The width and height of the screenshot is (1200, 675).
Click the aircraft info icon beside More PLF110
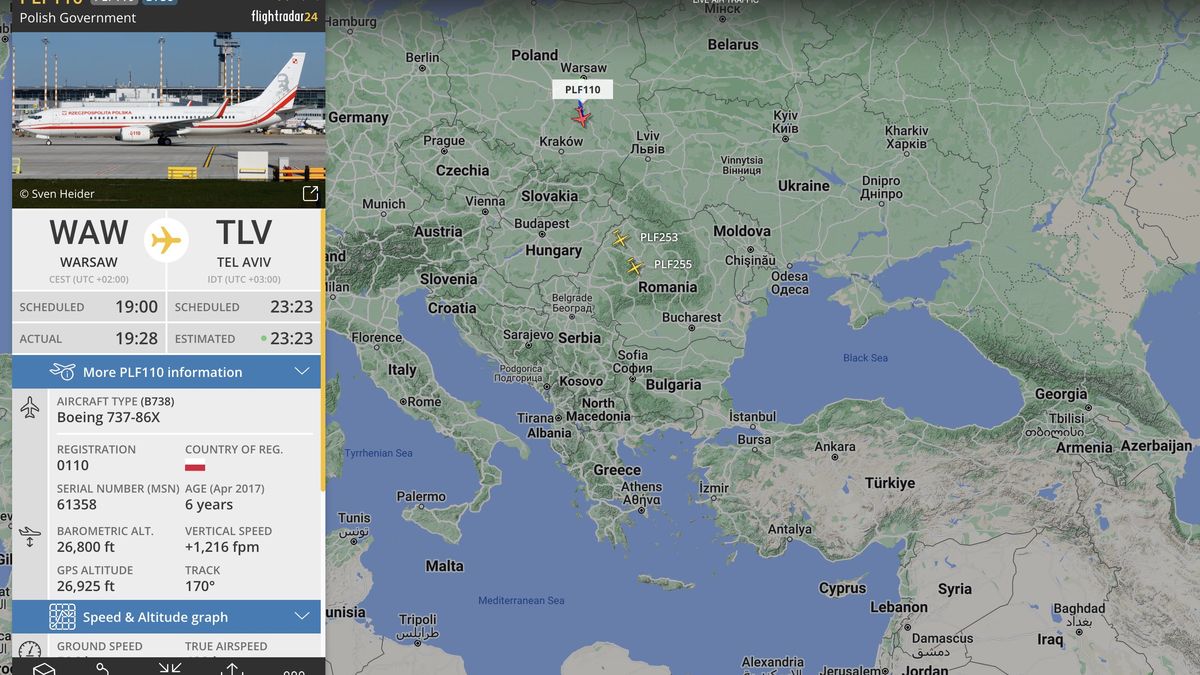click(x=62, y=372)
